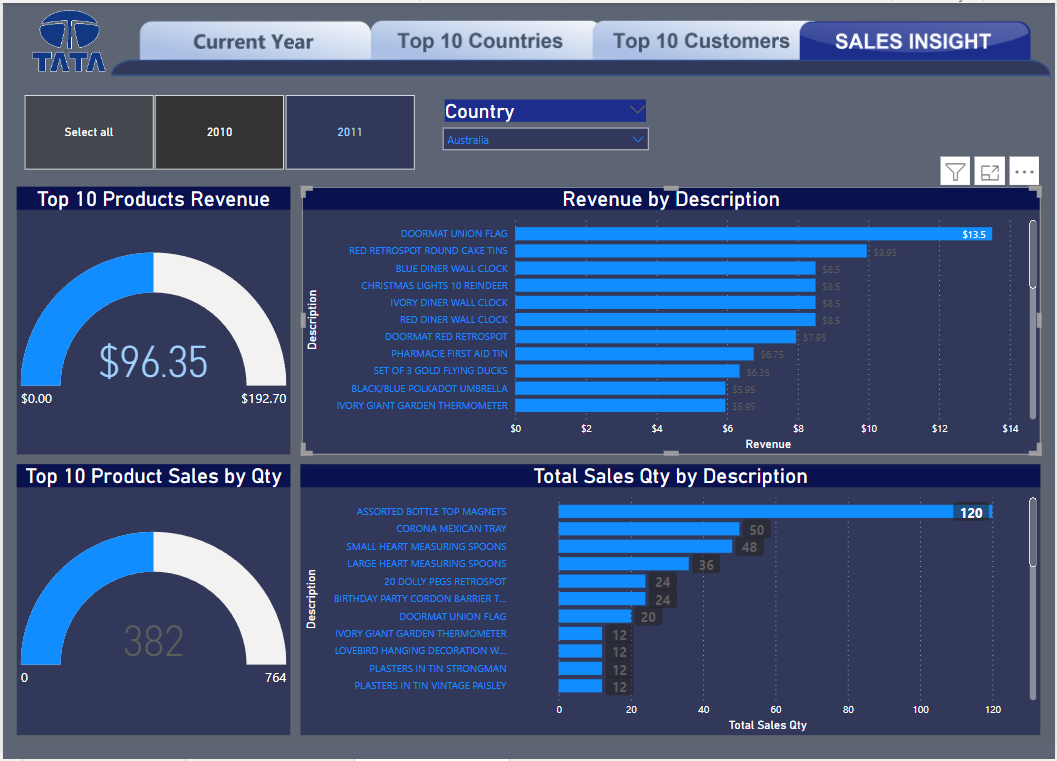Go to the Top 10 Customers tab
The image size is (1057, 761).
(x=700, y=42)
